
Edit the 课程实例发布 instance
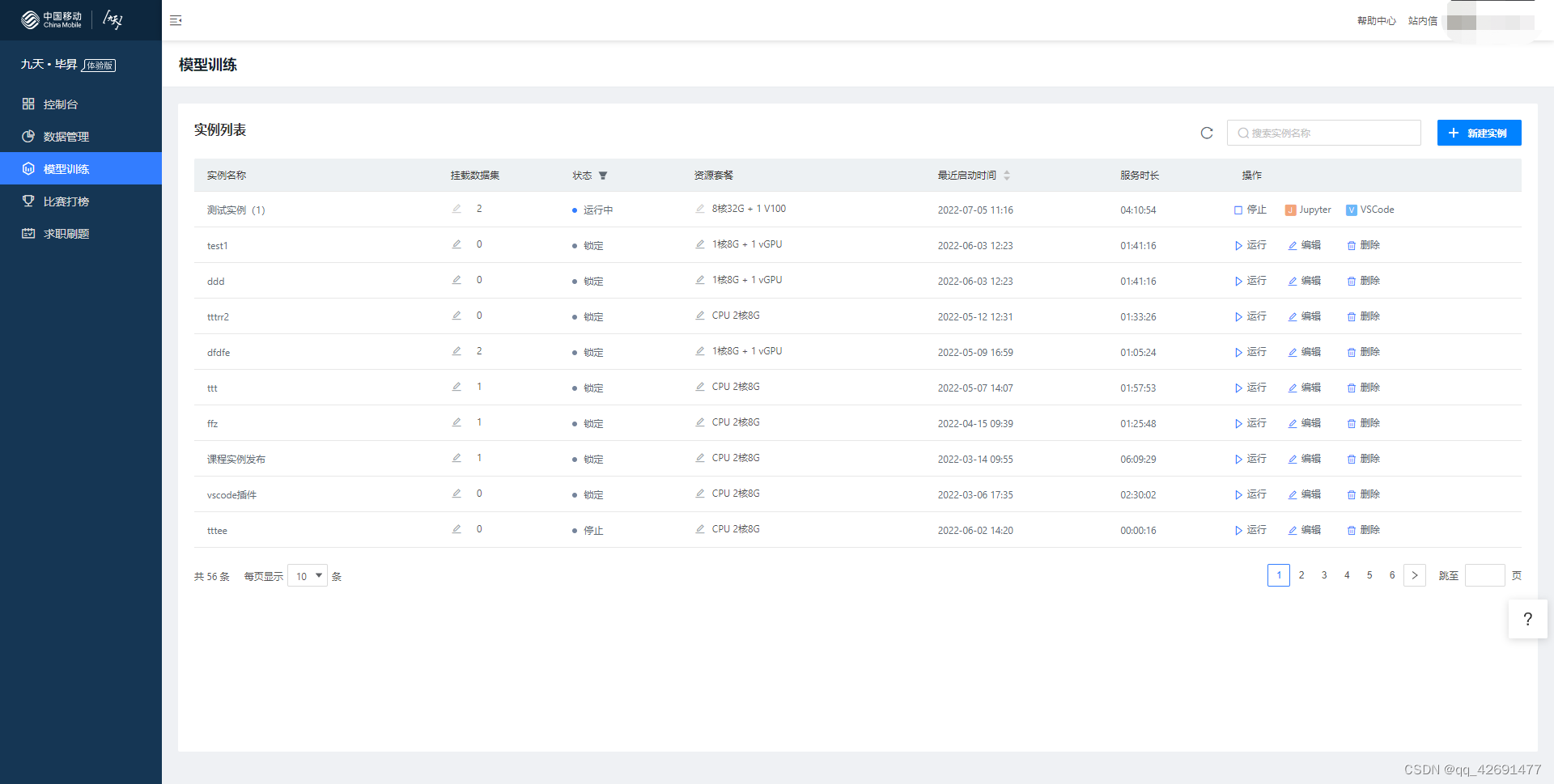(x=1305, y=459)
